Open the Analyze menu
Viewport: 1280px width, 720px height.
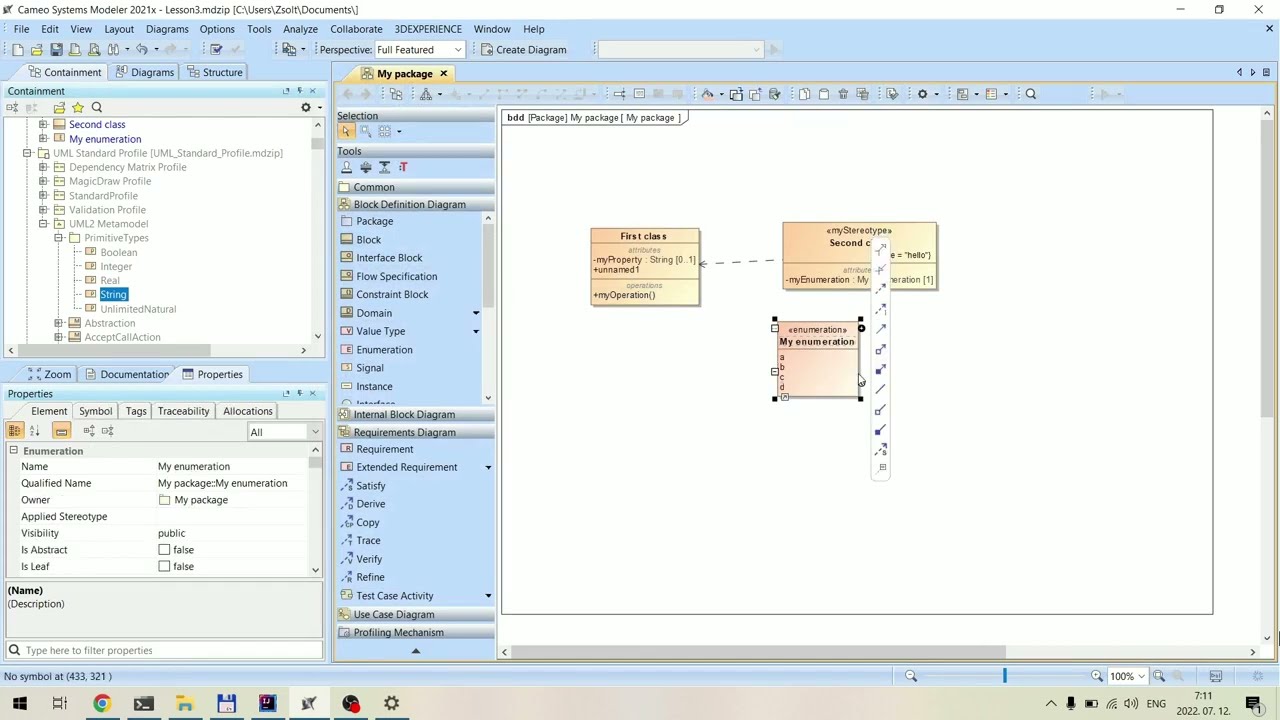click(300, 29)
